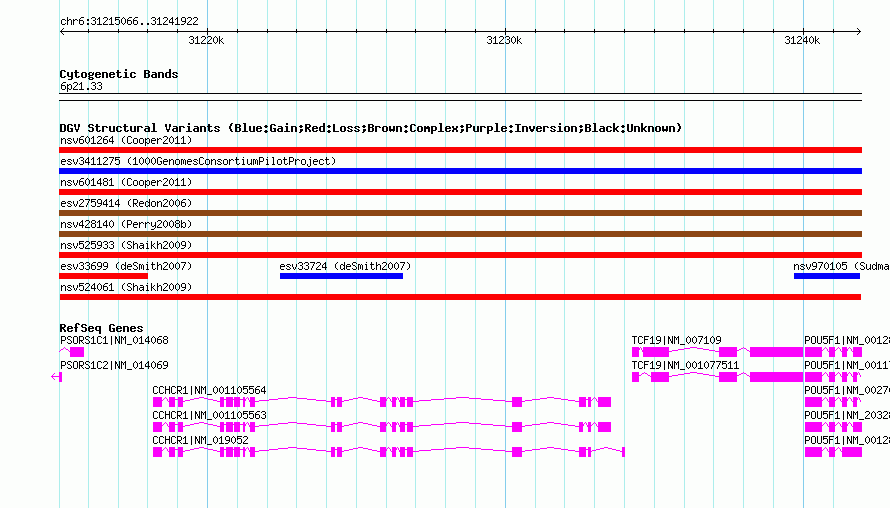Click the 6p21.33 band label

pyautogui.click(x=81, y=86)
